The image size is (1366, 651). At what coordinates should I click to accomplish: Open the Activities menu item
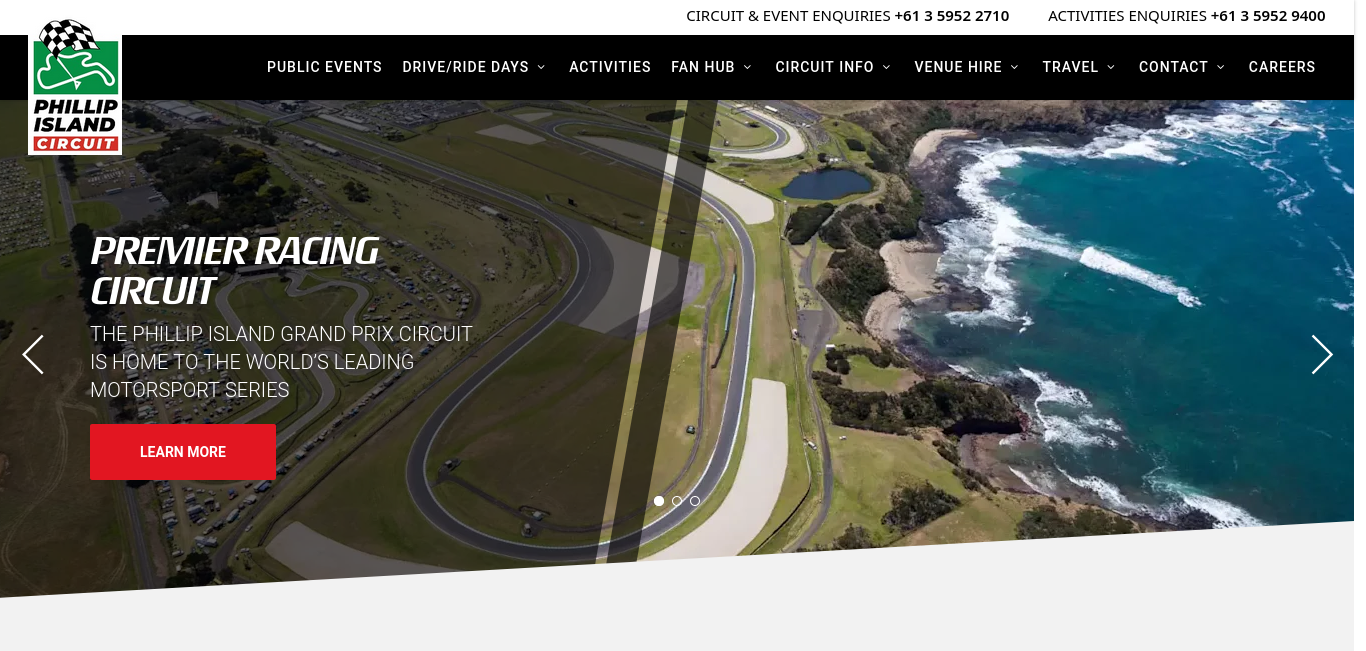click(x=610, y=67)
